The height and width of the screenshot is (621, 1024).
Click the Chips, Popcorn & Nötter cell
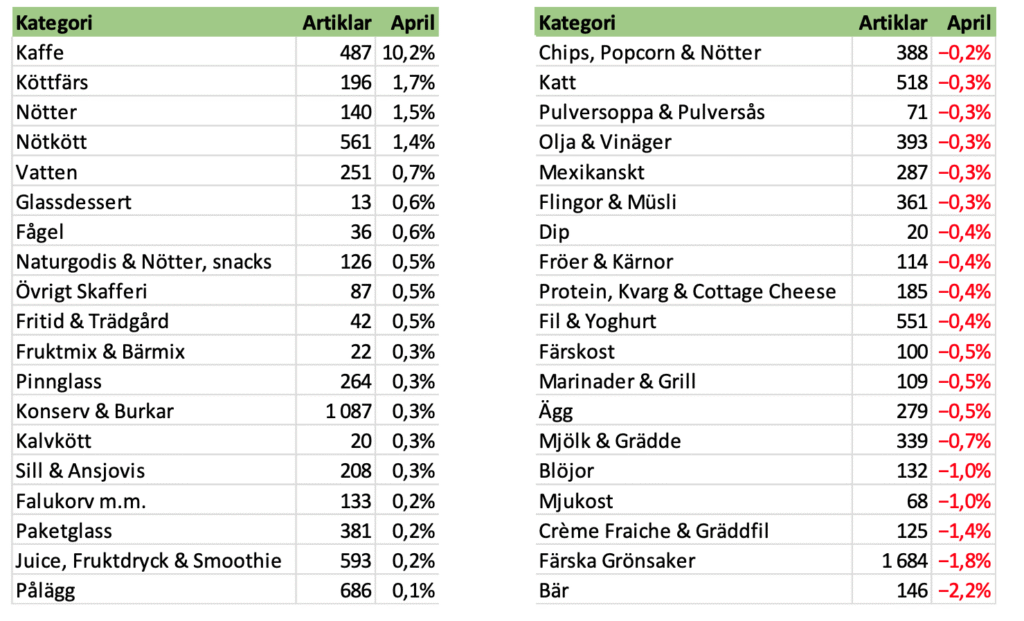point(649,53)
